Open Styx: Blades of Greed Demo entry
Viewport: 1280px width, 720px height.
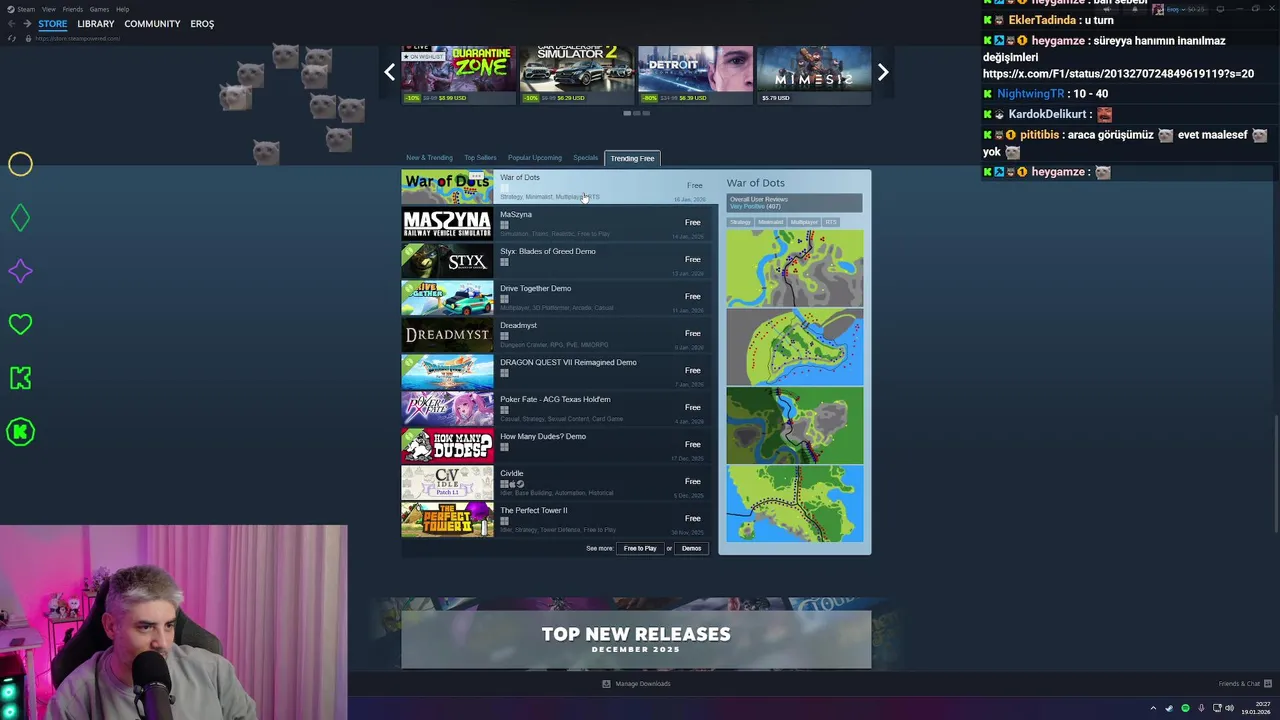556,261
